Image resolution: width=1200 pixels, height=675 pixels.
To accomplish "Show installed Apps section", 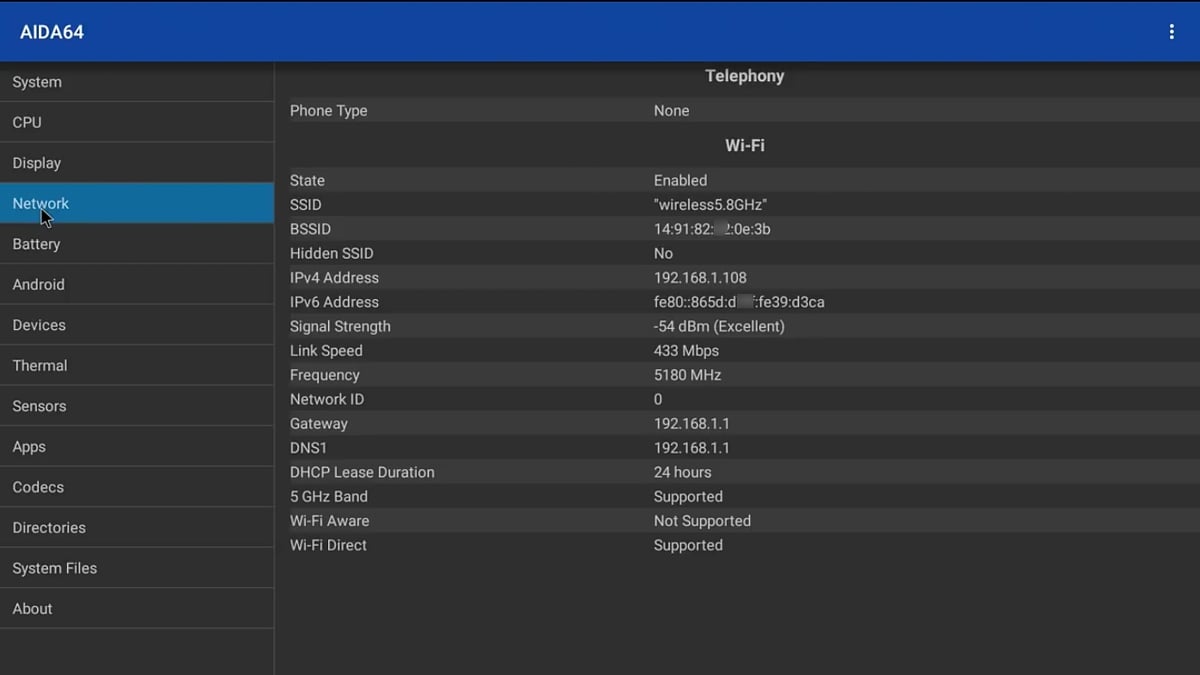I will click(x=137, y=446).
